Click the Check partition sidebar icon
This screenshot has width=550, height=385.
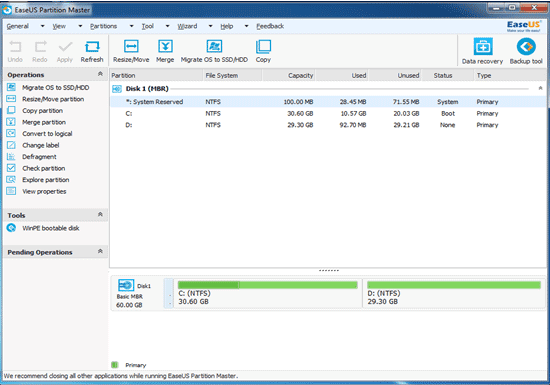(x=11, y=168)
